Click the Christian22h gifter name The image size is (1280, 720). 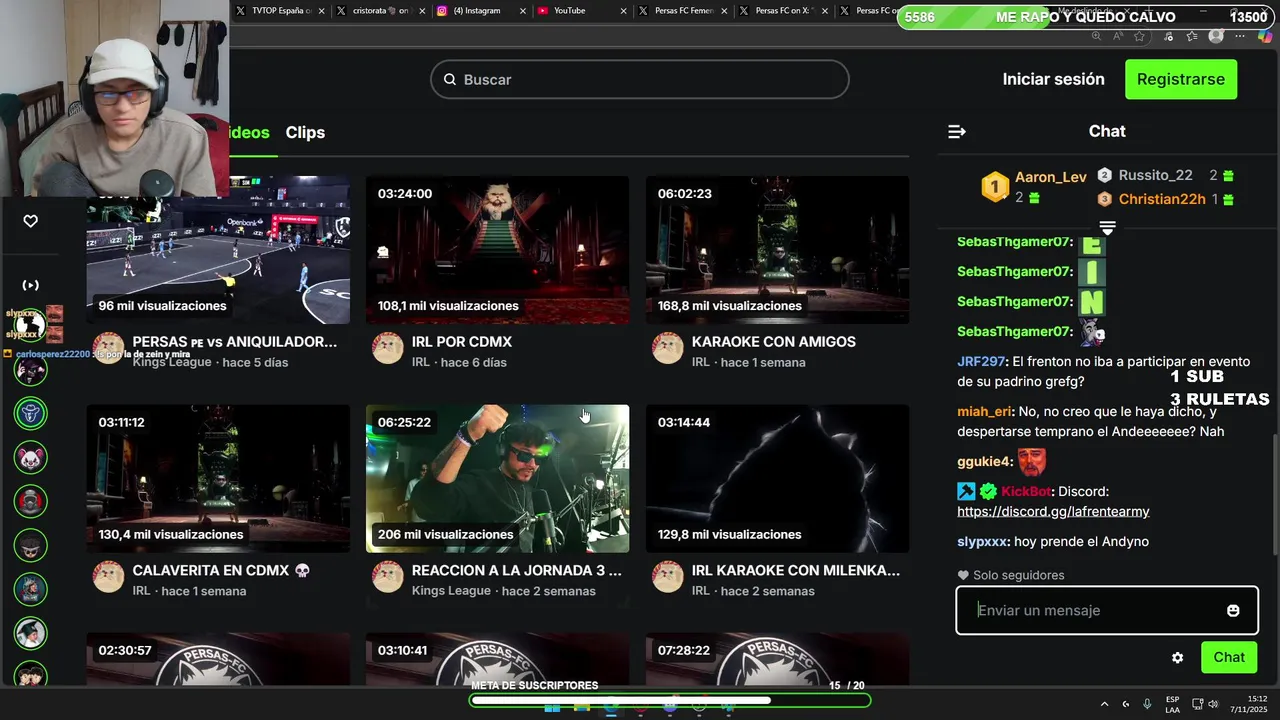point(1162,199)
